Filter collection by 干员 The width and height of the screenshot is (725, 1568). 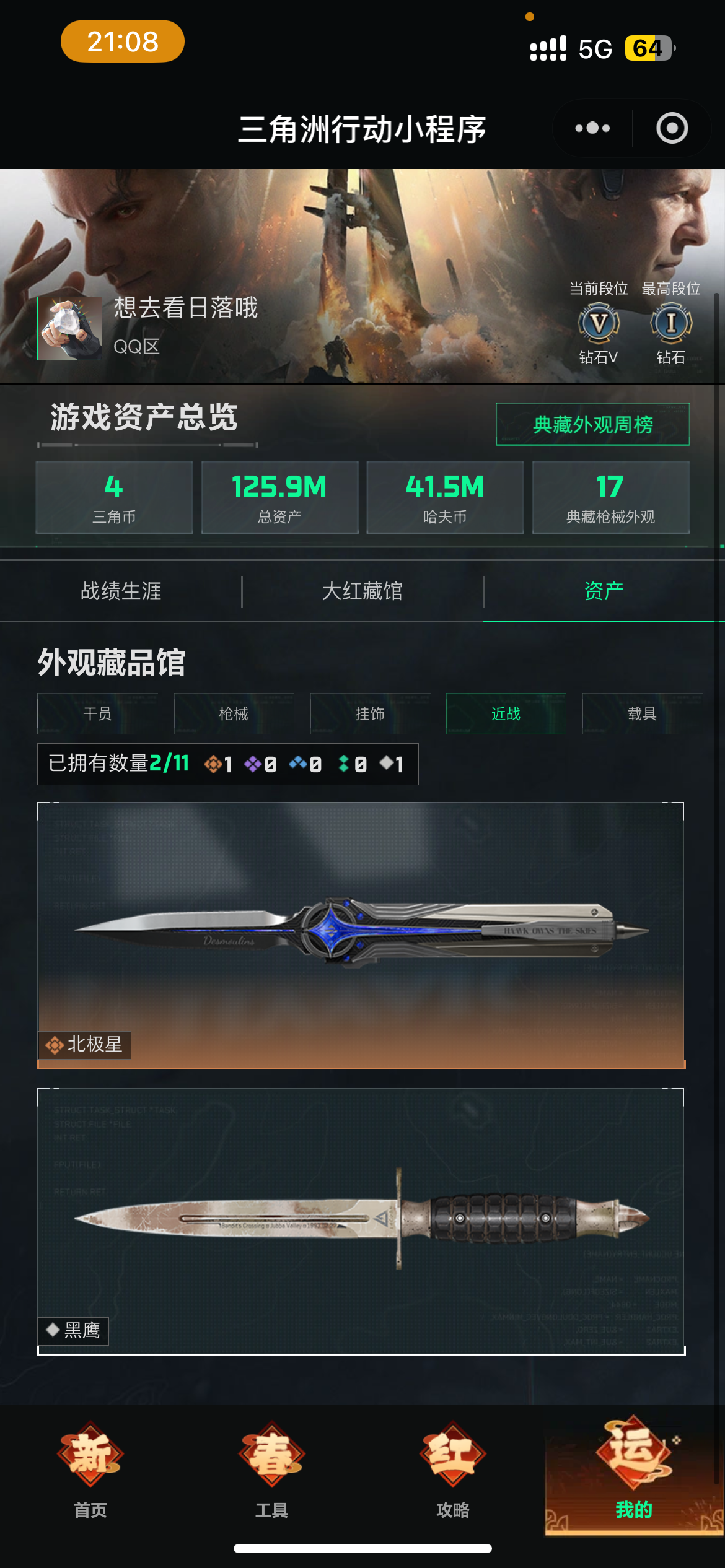click(97, 713)
